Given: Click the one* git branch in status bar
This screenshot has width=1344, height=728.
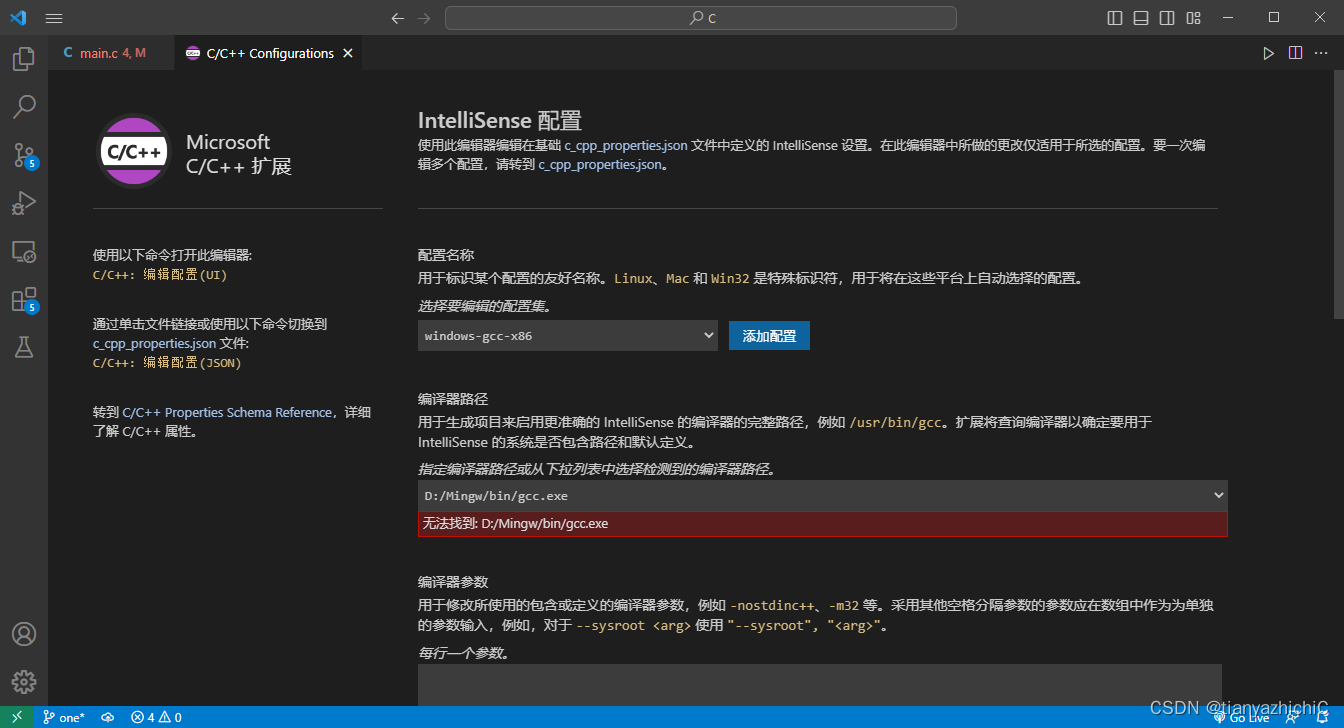Looking at the screenshot, I should pos(64,717).
